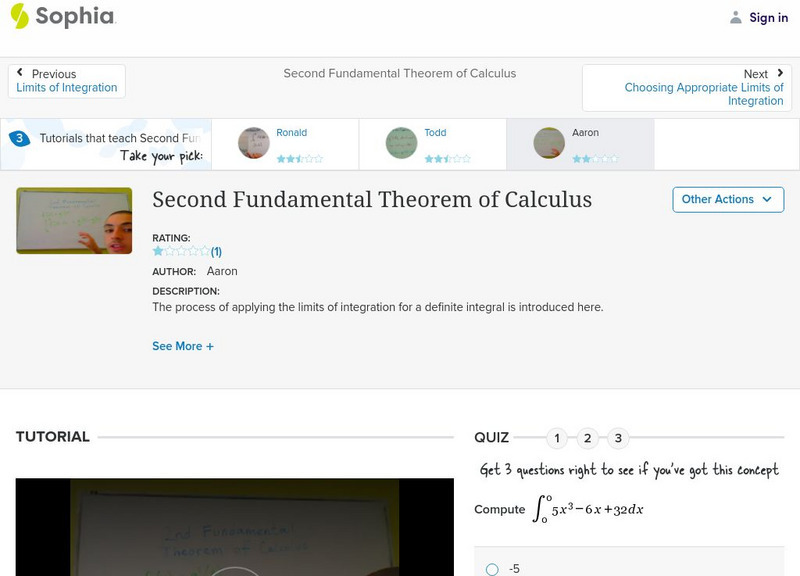Click Ronald's avatar picture
The width and height of the screenshot is (800, 576).
click(254, 143)
